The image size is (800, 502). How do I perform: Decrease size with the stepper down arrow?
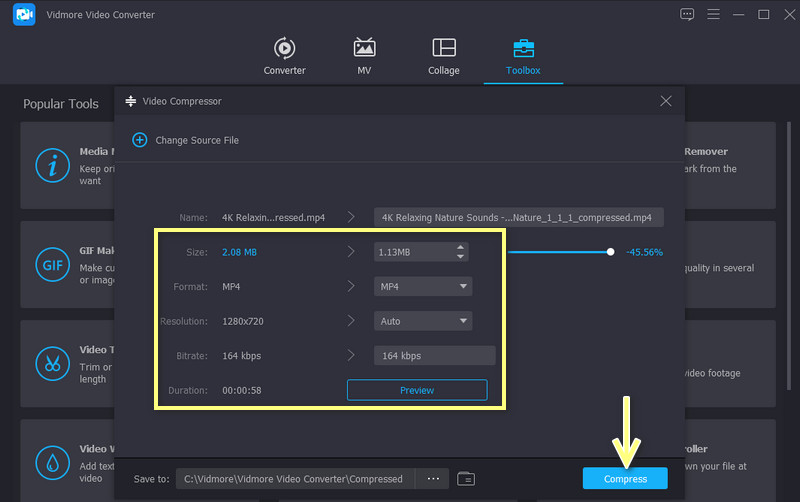point(460,257)
